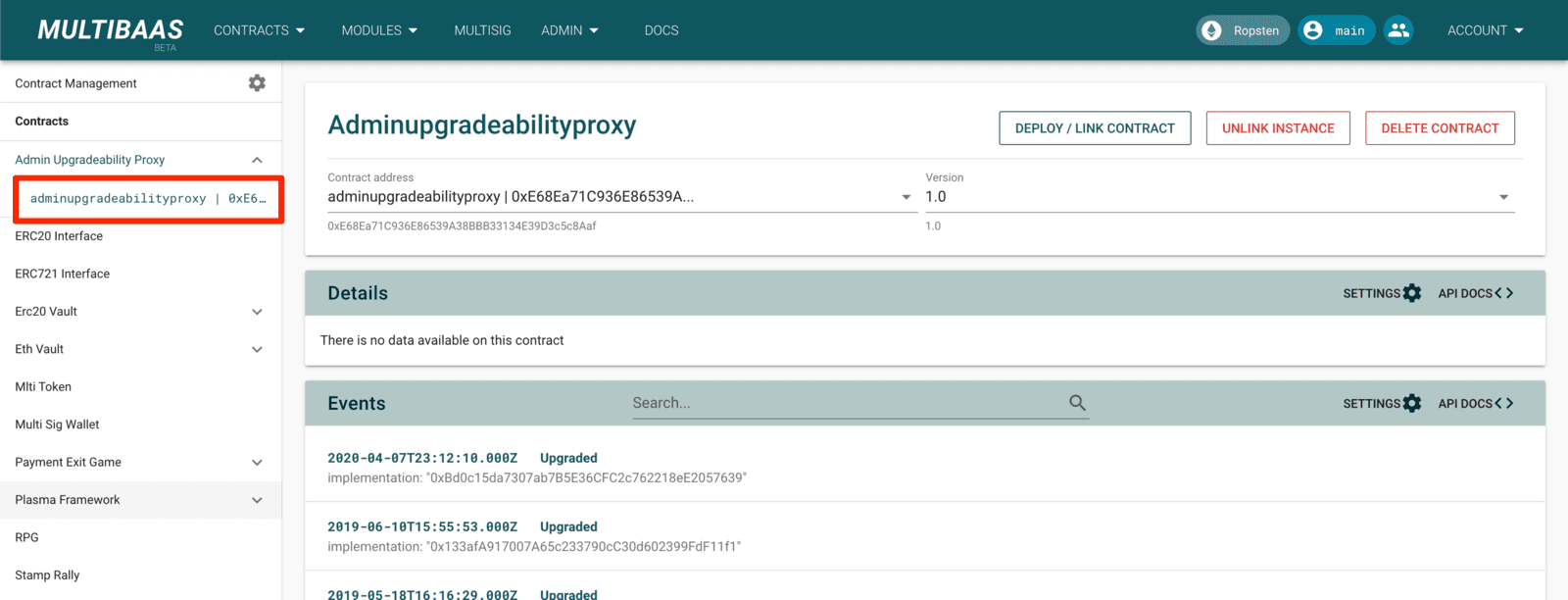Click implementation address 0xBd0c15da...
The height and width of the screenshot is (600, 1568).
pyautogui.click(x=586, y=478)
